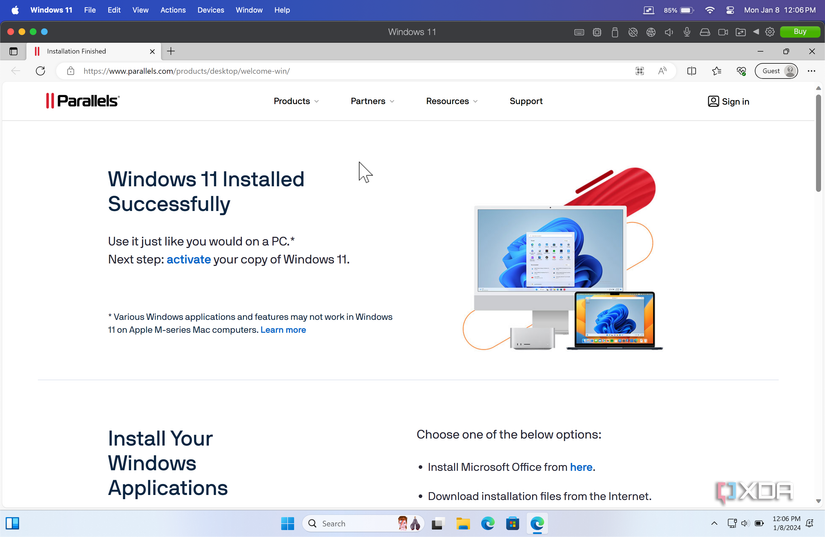Collapse Parallels toolbar icons with the triangle arrow

(x=756, y=32)
